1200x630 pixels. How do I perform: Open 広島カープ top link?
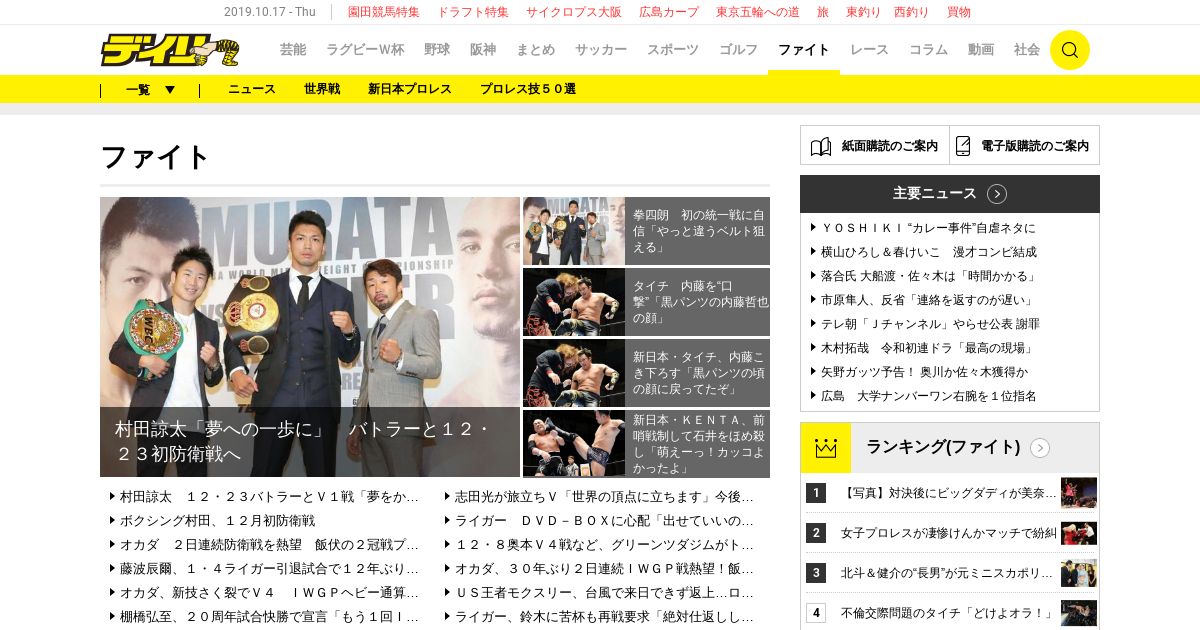[669, 12]
